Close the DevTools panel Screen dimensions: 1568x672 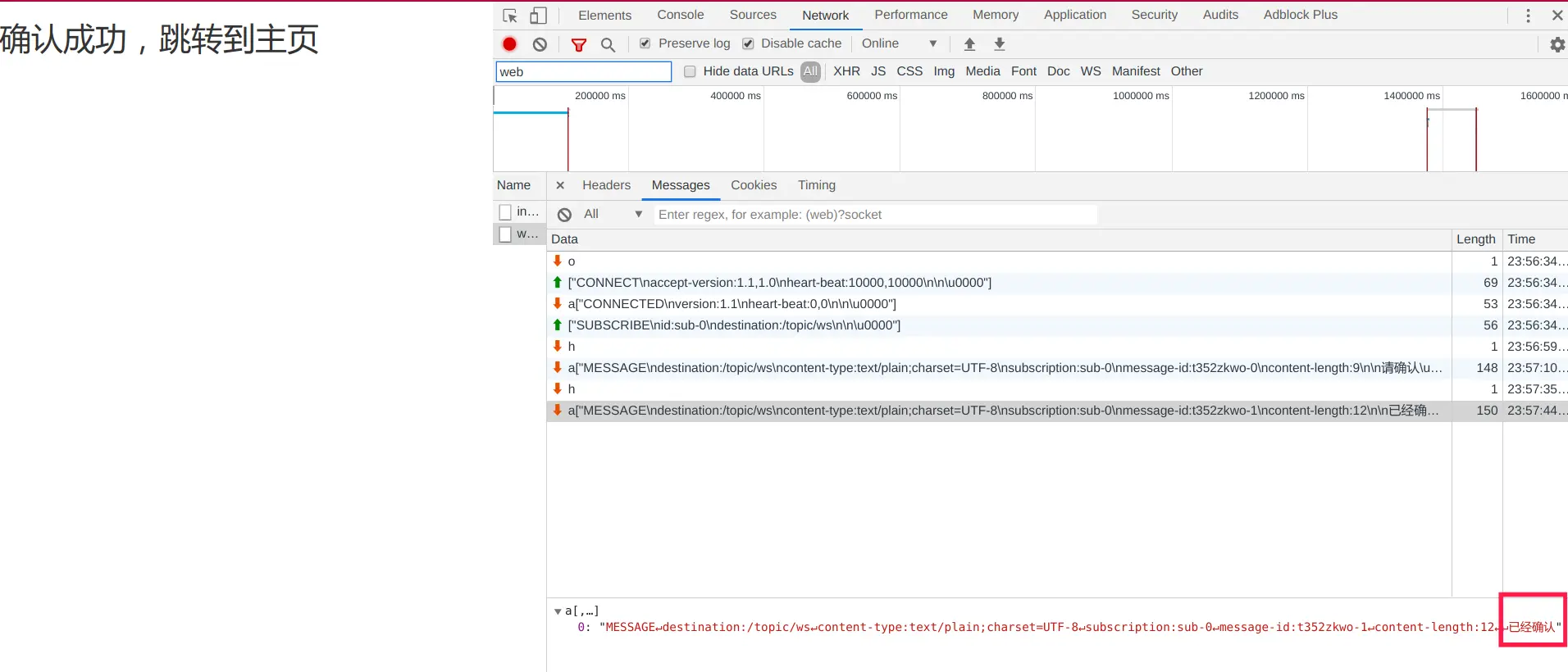click(x=1557, y=16)
